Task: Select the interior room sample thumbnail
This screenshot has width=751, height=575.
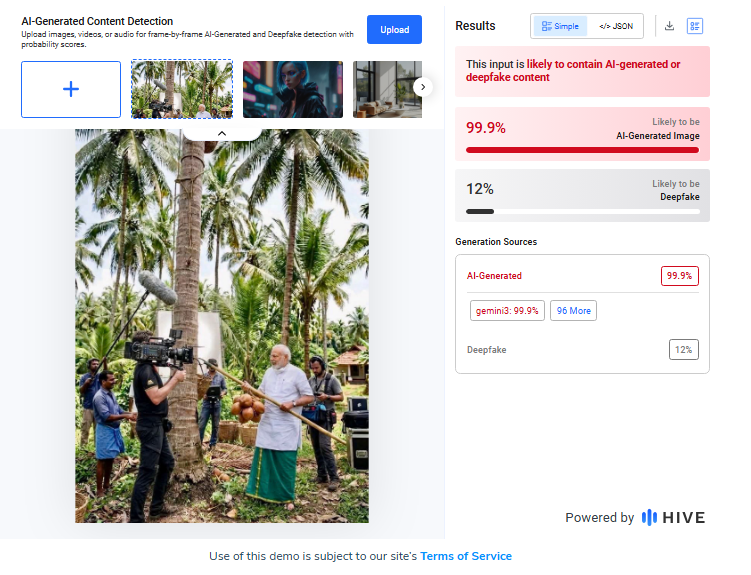Action: coord(378,89)
